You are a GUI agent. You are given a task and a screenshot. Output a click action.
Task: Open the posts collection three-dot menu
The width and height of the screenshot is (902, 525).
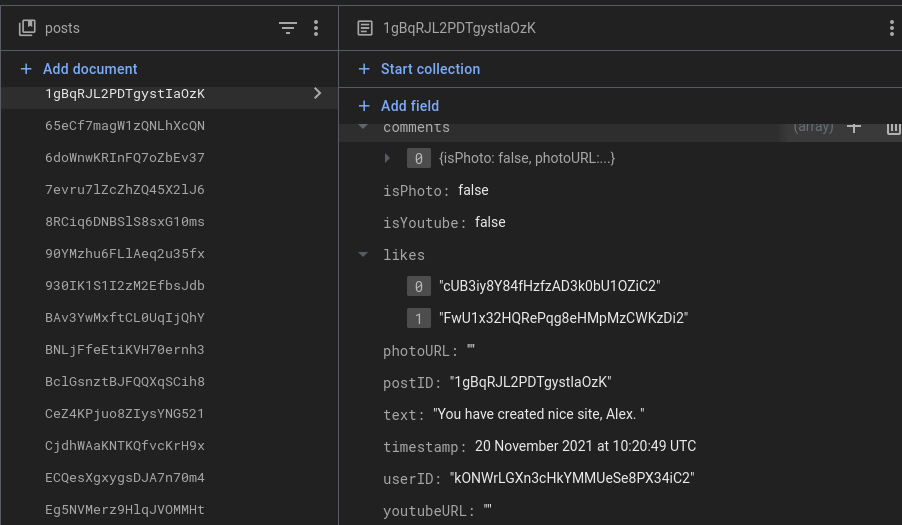(x=316, y=28)
